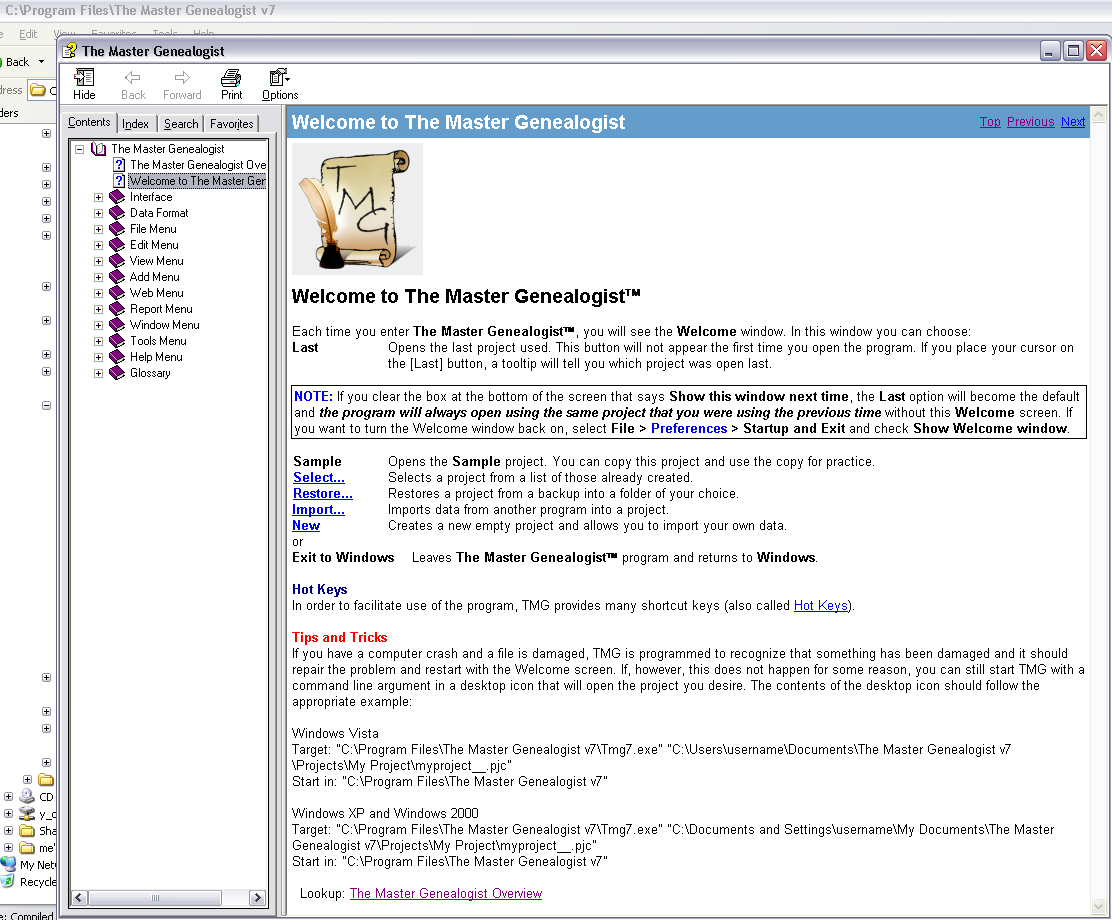Click the Web Menu book icon
This screenshot has width=1112, height=920.
pos(117,293)
